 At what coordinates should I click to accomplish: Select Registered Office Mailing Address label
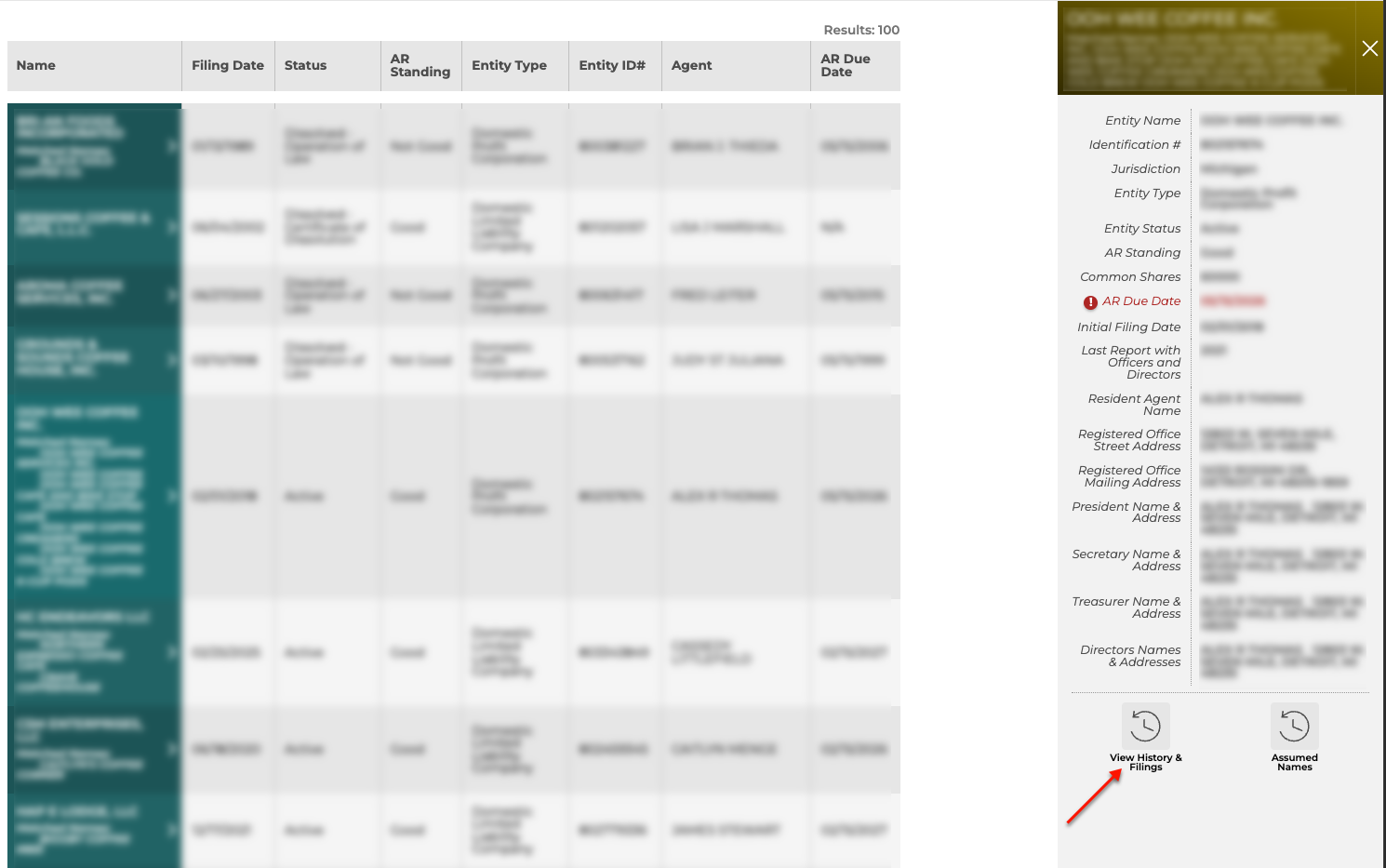(1129, 476)
